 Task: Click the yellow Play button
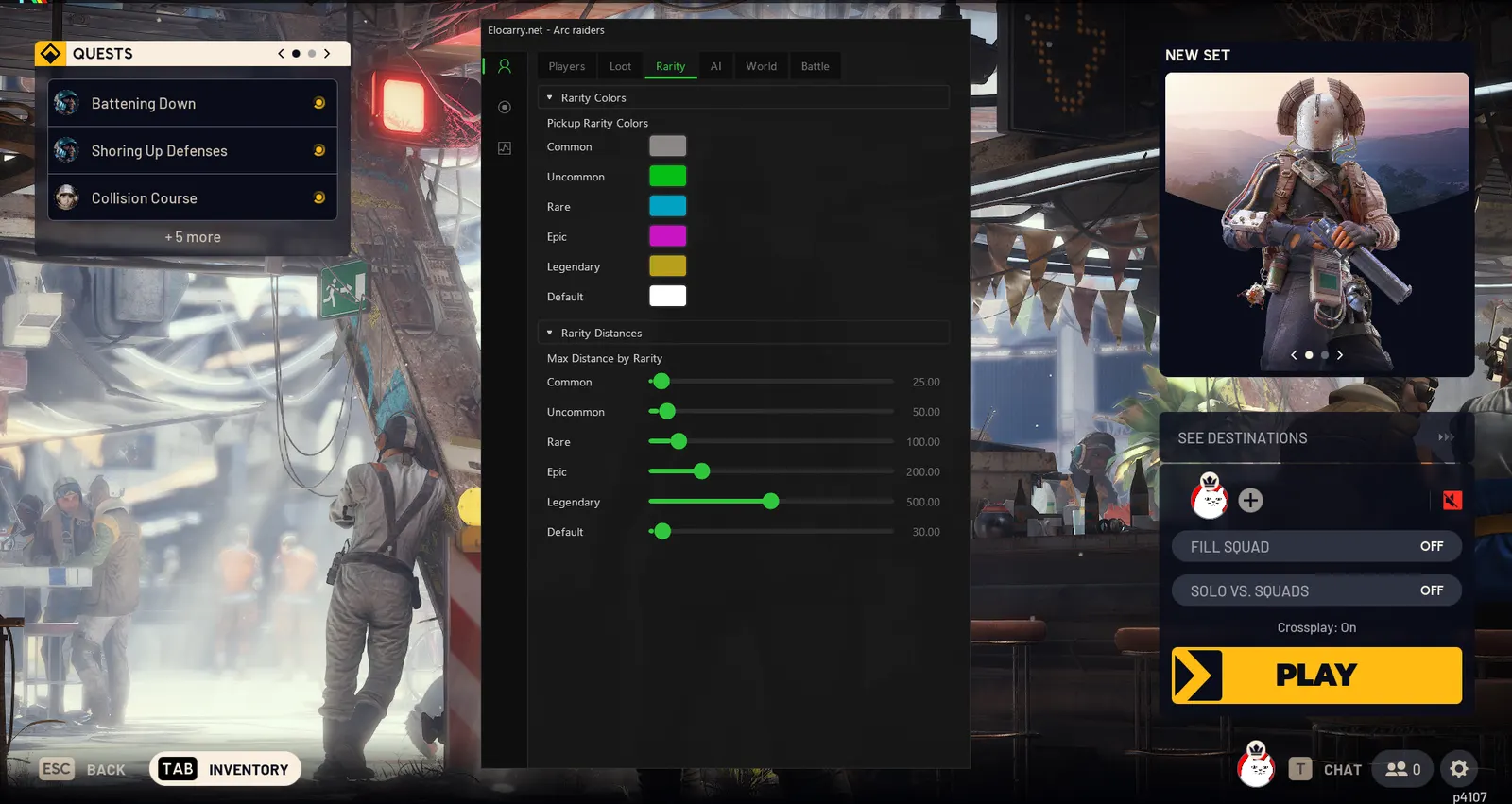[1316, 675]
